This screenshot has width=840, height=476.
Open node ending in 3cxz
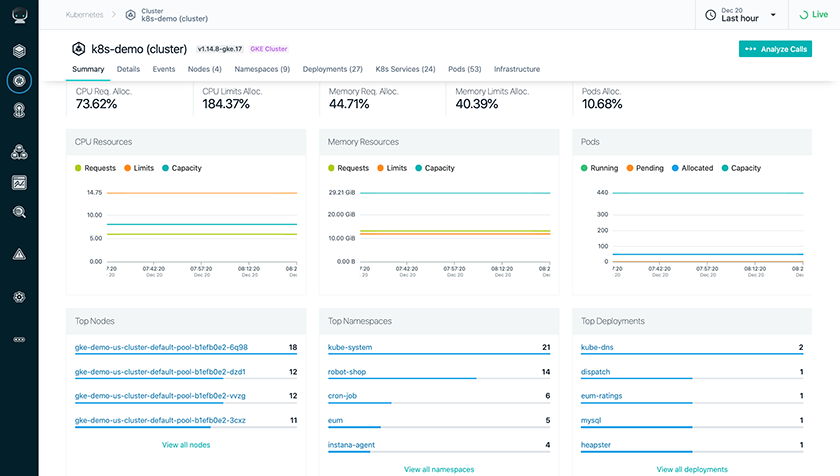pyautogui.click(x=160, y=420)
